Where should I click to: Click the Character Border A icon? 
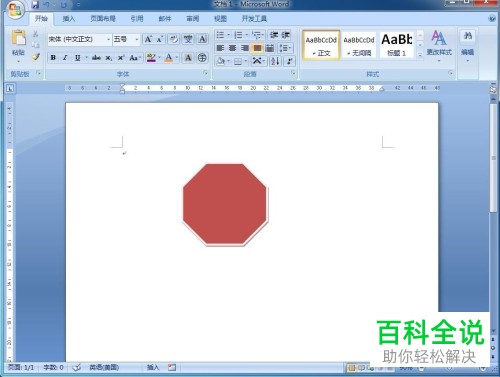click(x=202, y=39)
